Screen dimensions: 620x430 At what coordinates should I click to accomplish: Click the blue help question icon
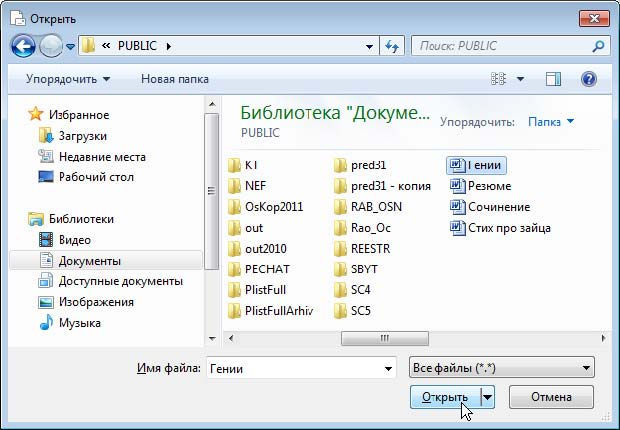[x=588, y=79]
